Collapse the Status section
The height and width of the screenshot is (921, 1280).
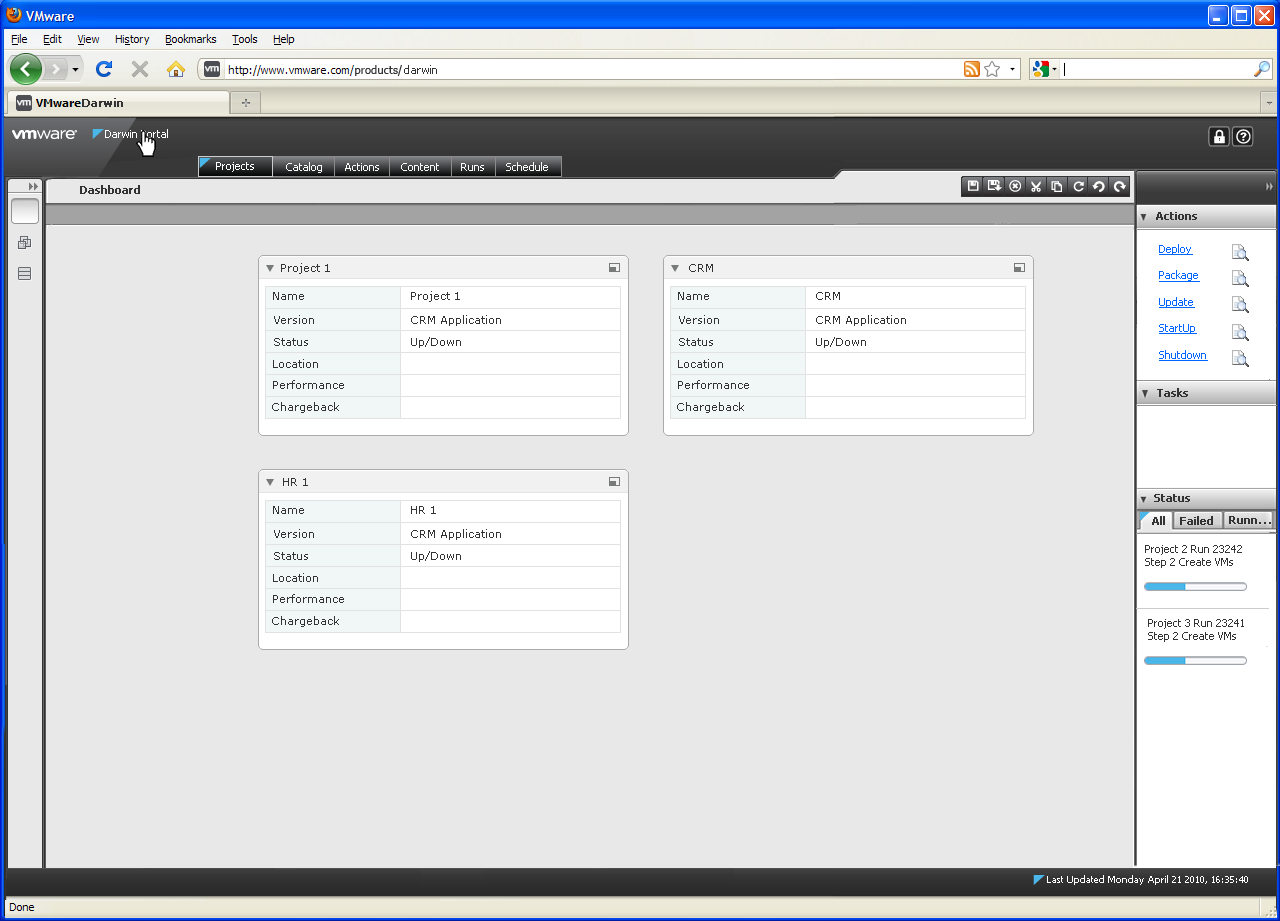tap(1145, 498)
